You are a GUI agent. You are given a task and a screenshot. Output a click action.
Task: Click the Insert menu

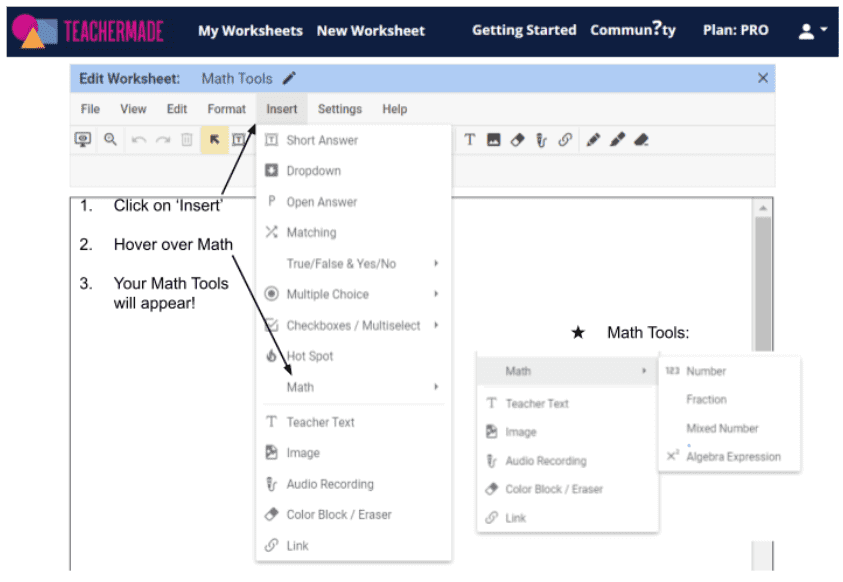coord(282,109)
